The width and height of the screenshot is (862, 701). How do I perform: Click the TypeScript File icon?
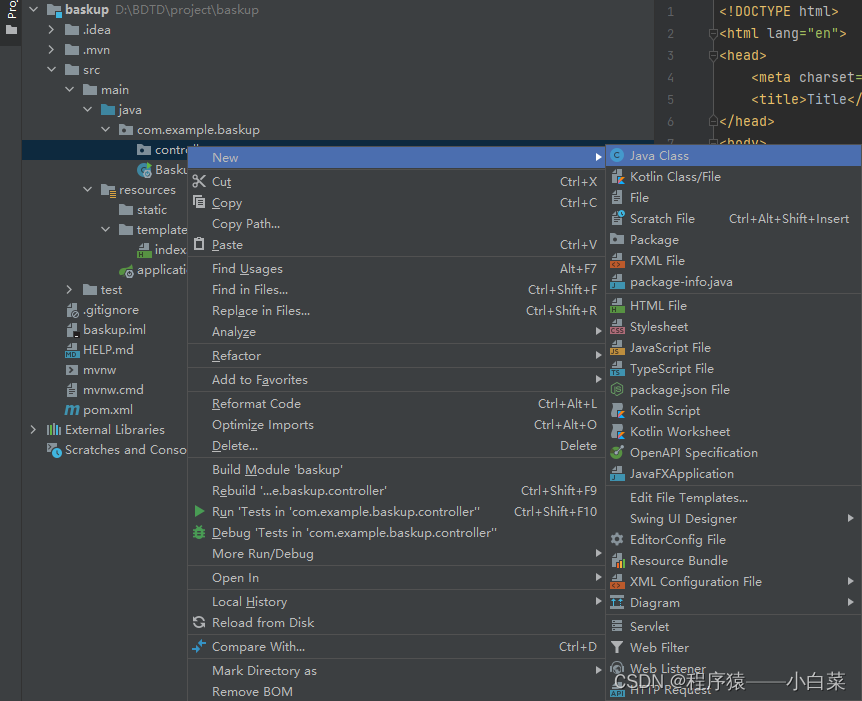point(617,369)
